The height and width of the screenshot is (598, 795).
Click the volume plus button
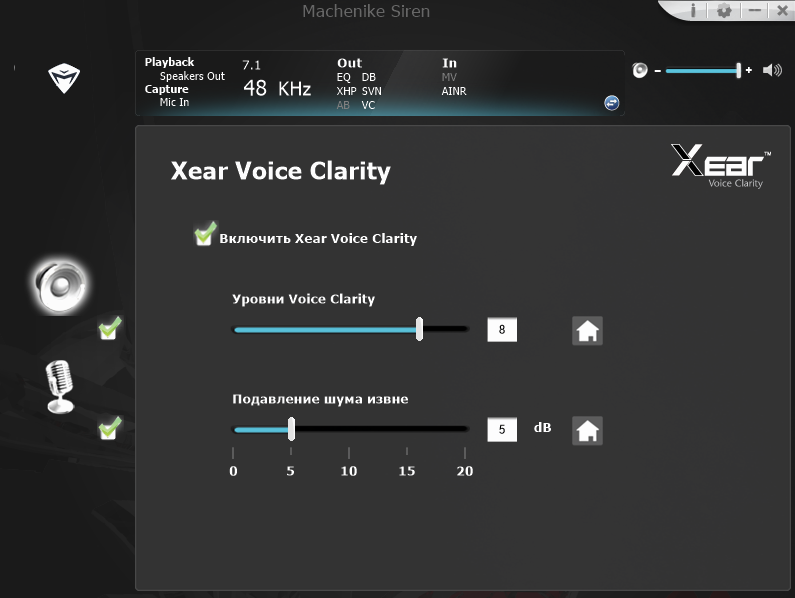tap(749, 70)
